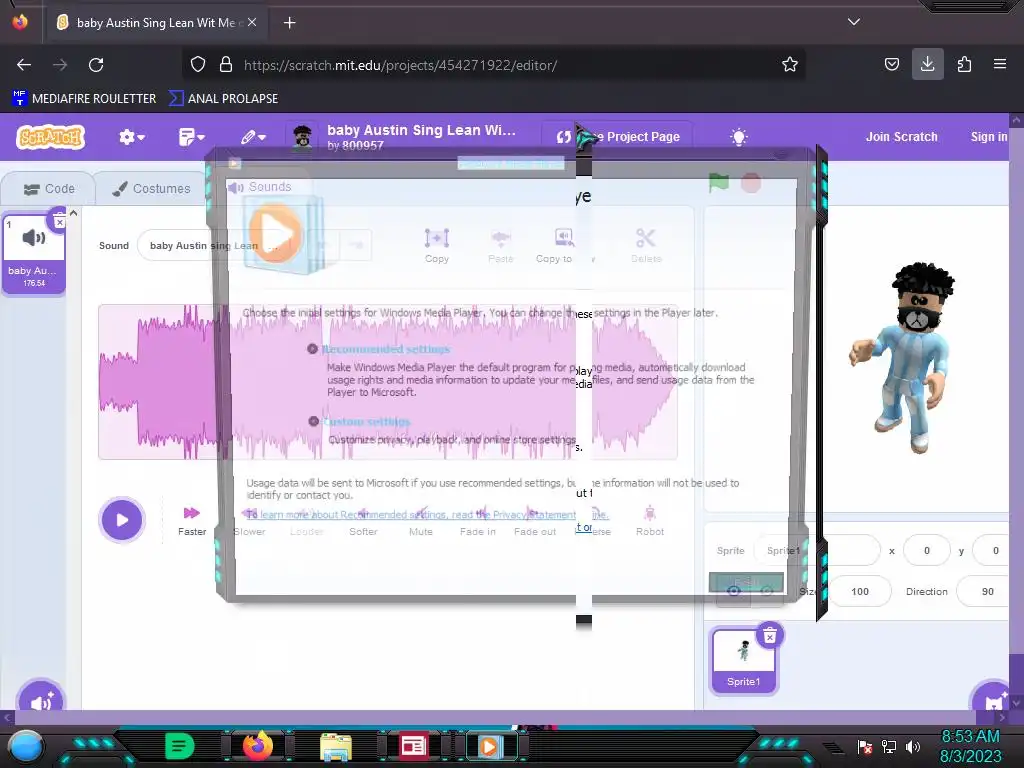Click the Scratch logo
Viewport: 1024px width, 768px height.
tap(51, 137)
